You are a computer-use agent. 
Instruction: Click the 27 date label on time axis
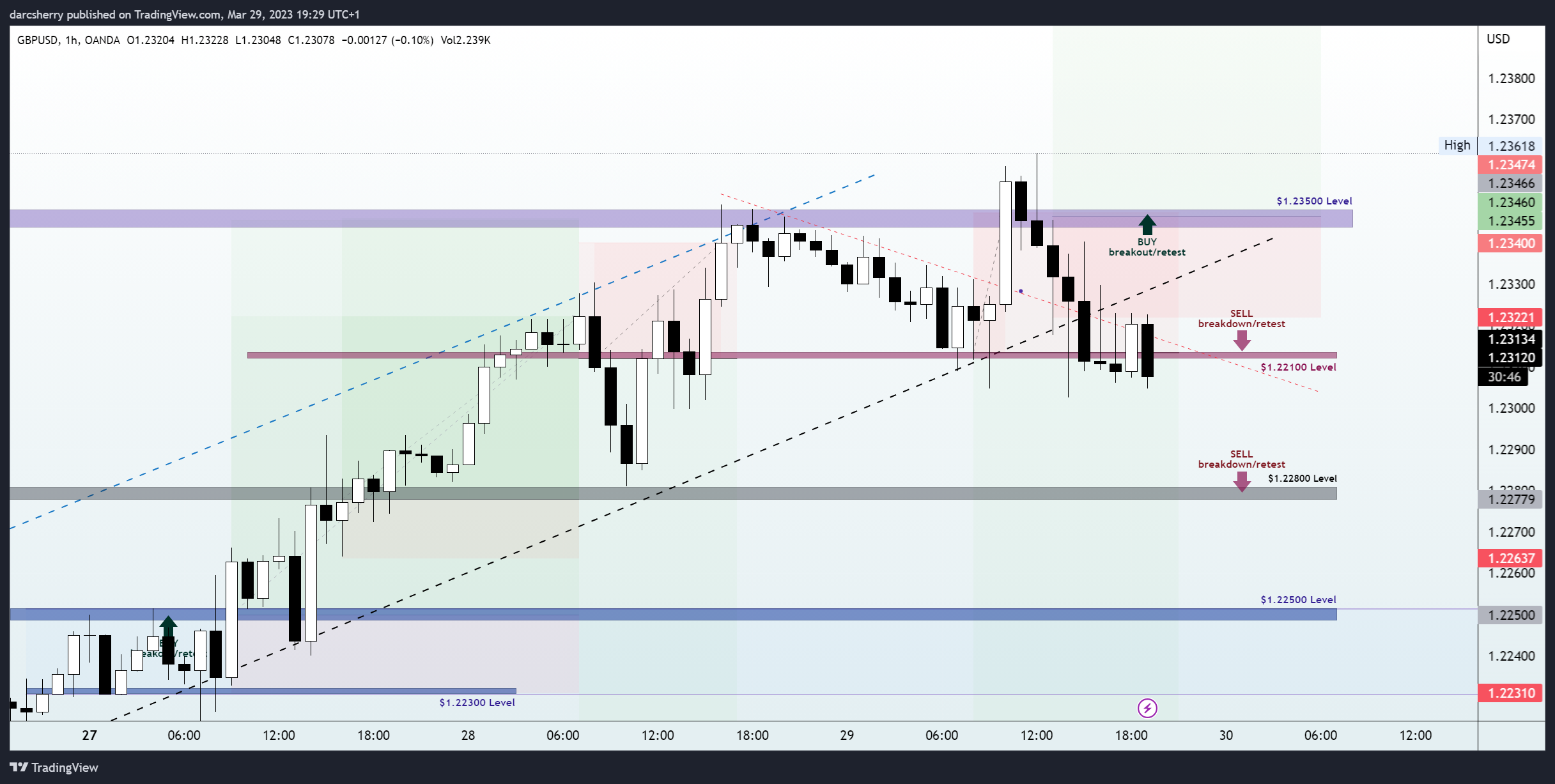pos(89,735)
